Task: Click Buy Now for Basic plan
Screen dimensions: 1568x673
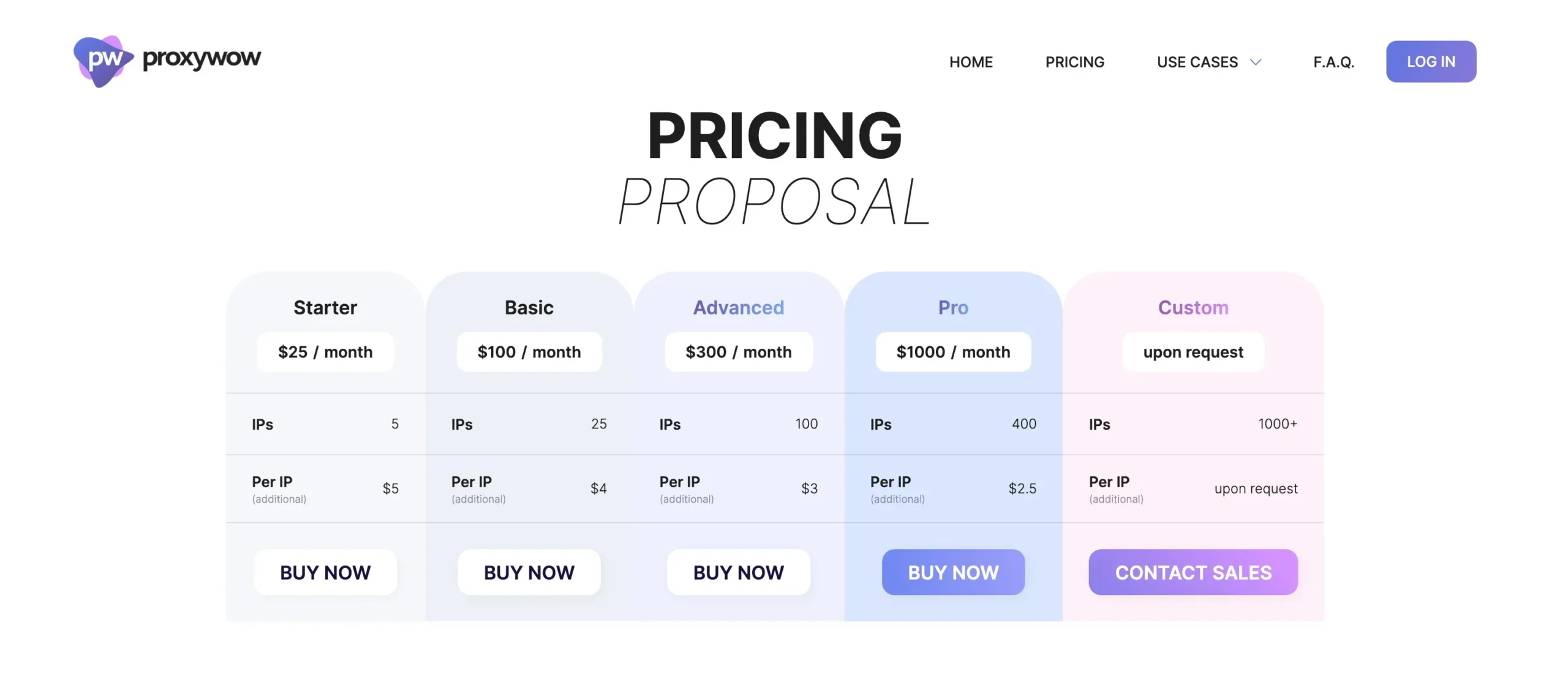Action: coord(529,572)
